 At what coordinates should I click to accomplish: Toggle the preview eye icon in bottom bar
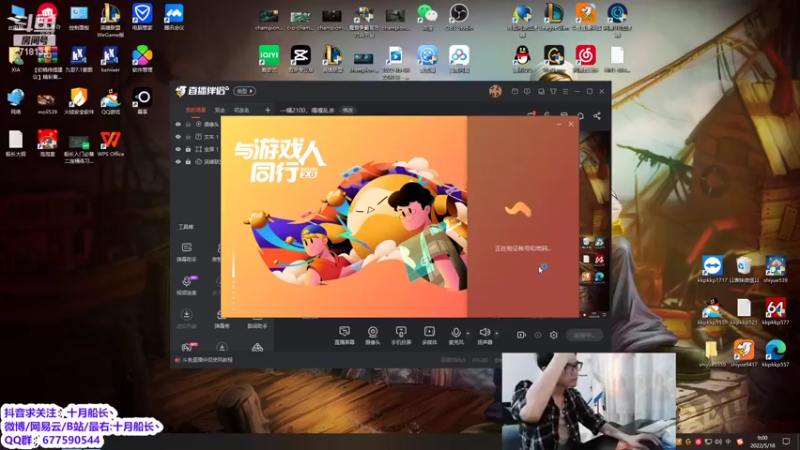pyautogui.click(x=538, y=335)
